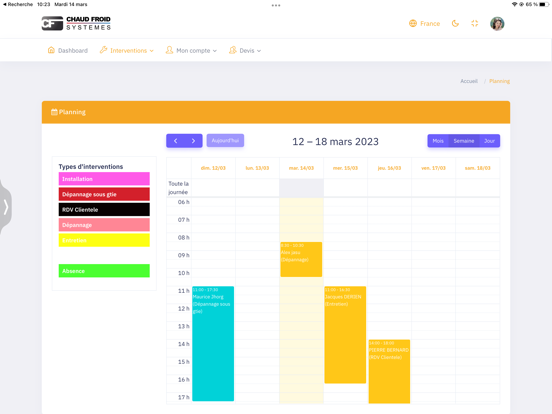Follow the Accueil breadcrumb link
Screen dimensions: 552x414
pos(469,81)
